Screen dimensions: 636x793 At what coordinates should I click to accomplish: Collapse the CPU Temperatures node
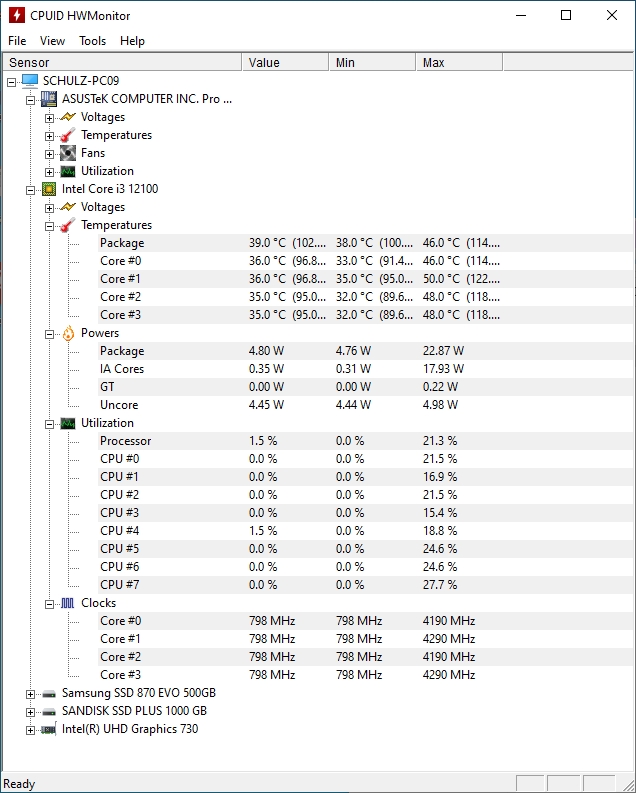(x=49, y=226)
